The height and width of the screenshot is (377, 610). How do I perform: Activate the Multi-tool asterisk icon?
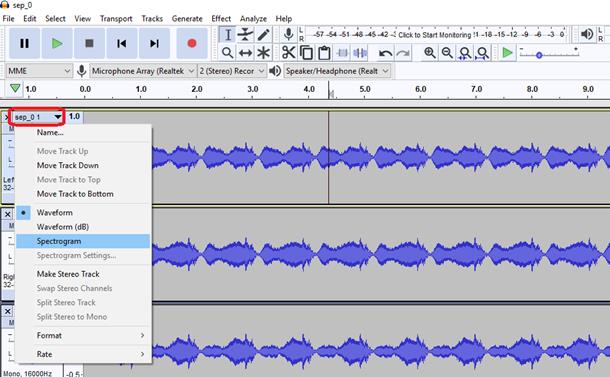click(263, 53)
